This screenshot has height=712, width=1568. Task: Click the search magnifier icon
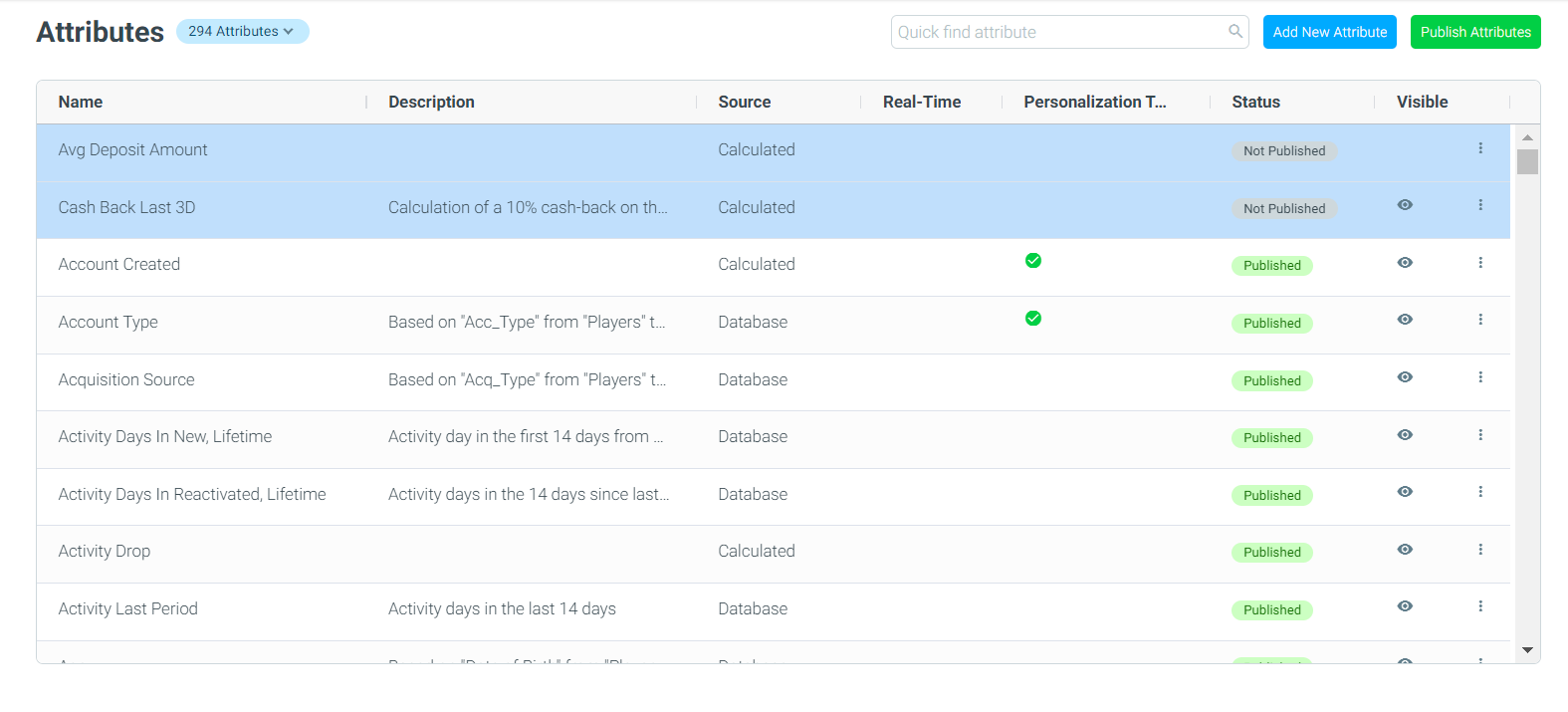tap(1235, 31)
